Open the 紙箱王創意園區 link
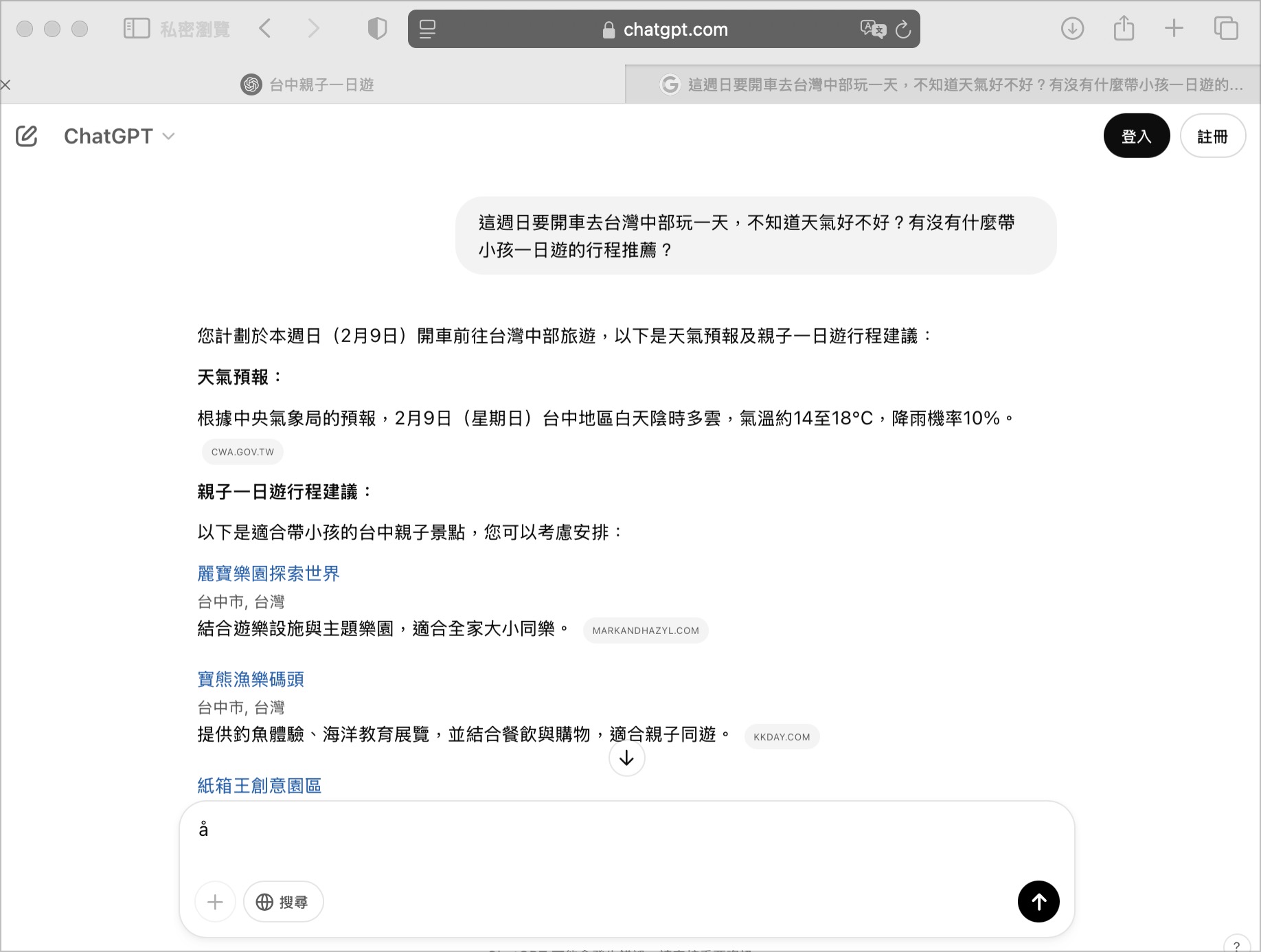The height and width of the screenshot is (952, 1261). 260,786
